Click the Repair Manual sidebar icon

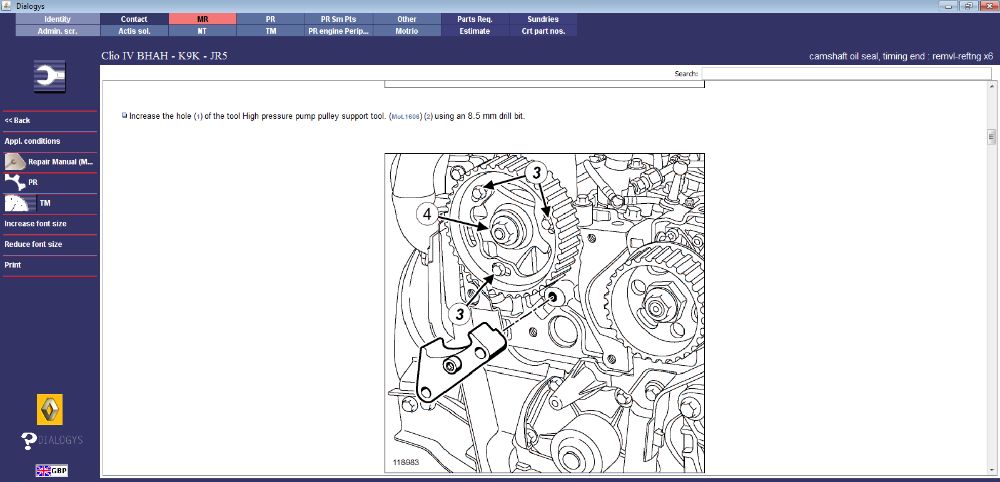(15, 162)
